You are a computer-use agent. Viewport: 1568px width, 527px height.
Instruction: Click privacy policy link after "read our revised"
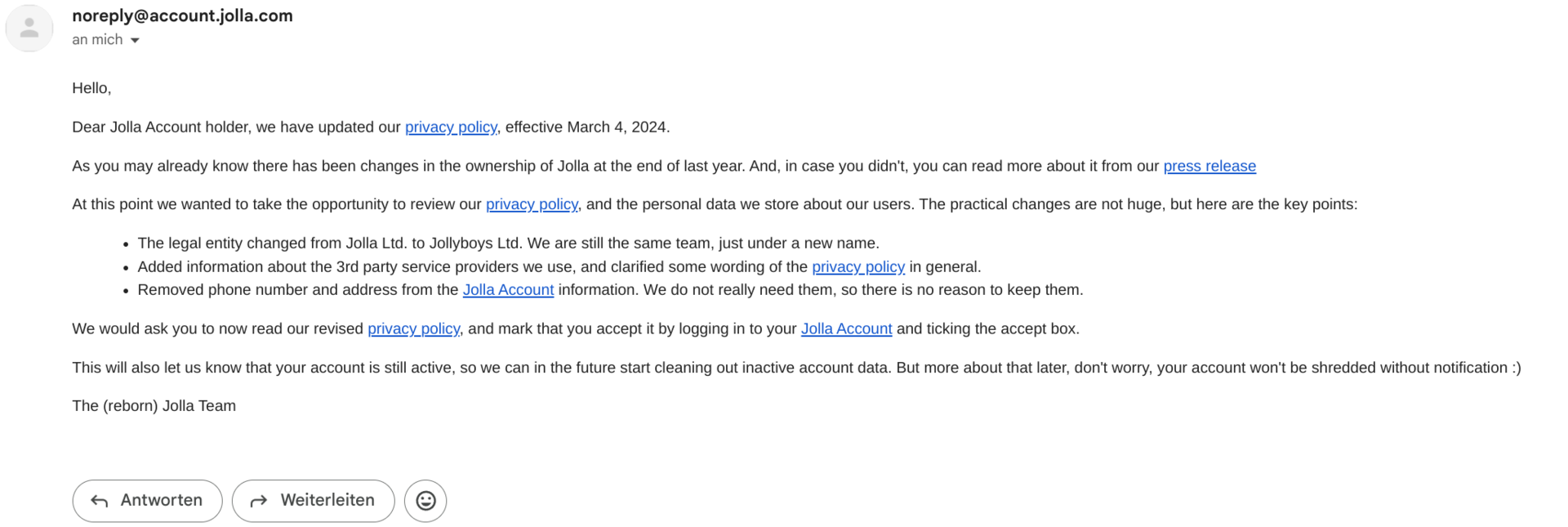413,328
